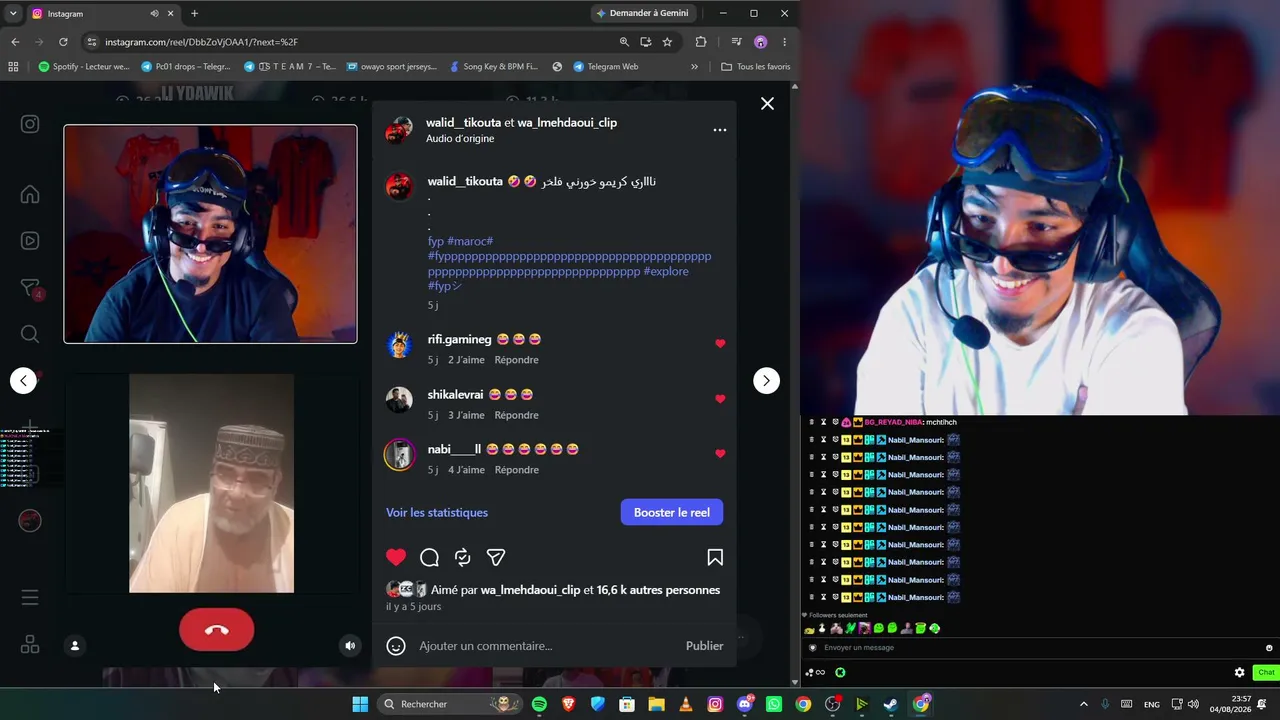Go to the next reel arrow
This screenshot has width=1280, height=720.
766,380
